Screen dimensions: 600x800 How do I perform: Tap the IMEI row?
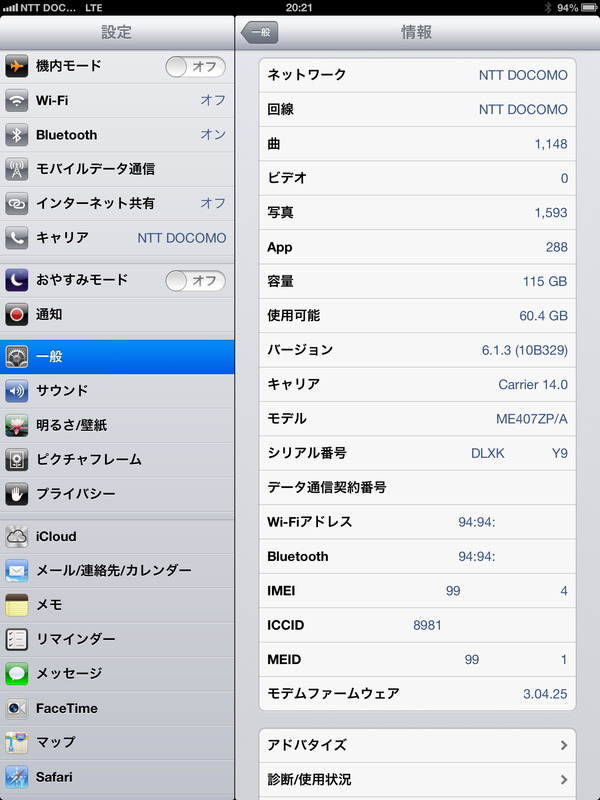click(x=417, y=591)
